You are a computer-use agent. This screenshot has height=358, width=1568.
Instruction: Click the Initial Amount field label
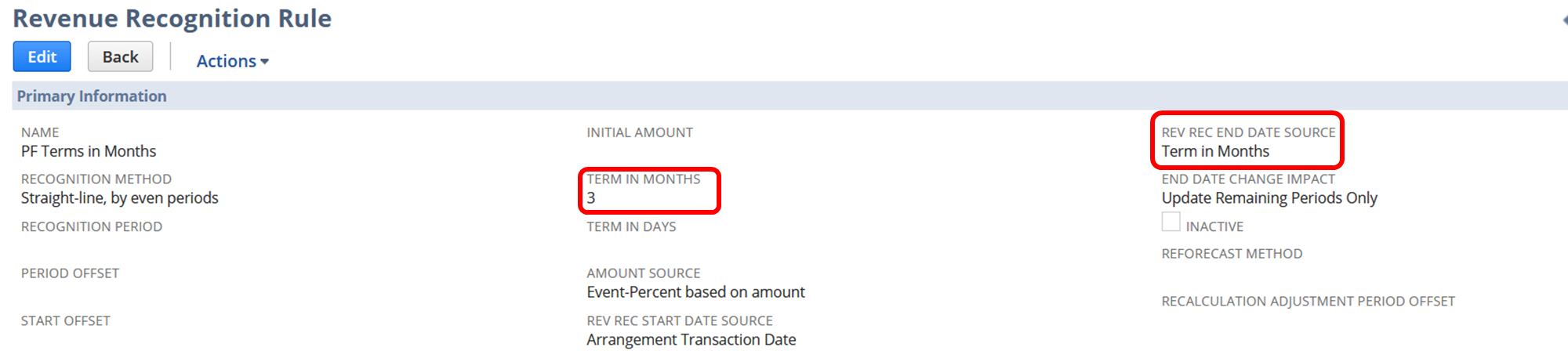click(640, 132)
